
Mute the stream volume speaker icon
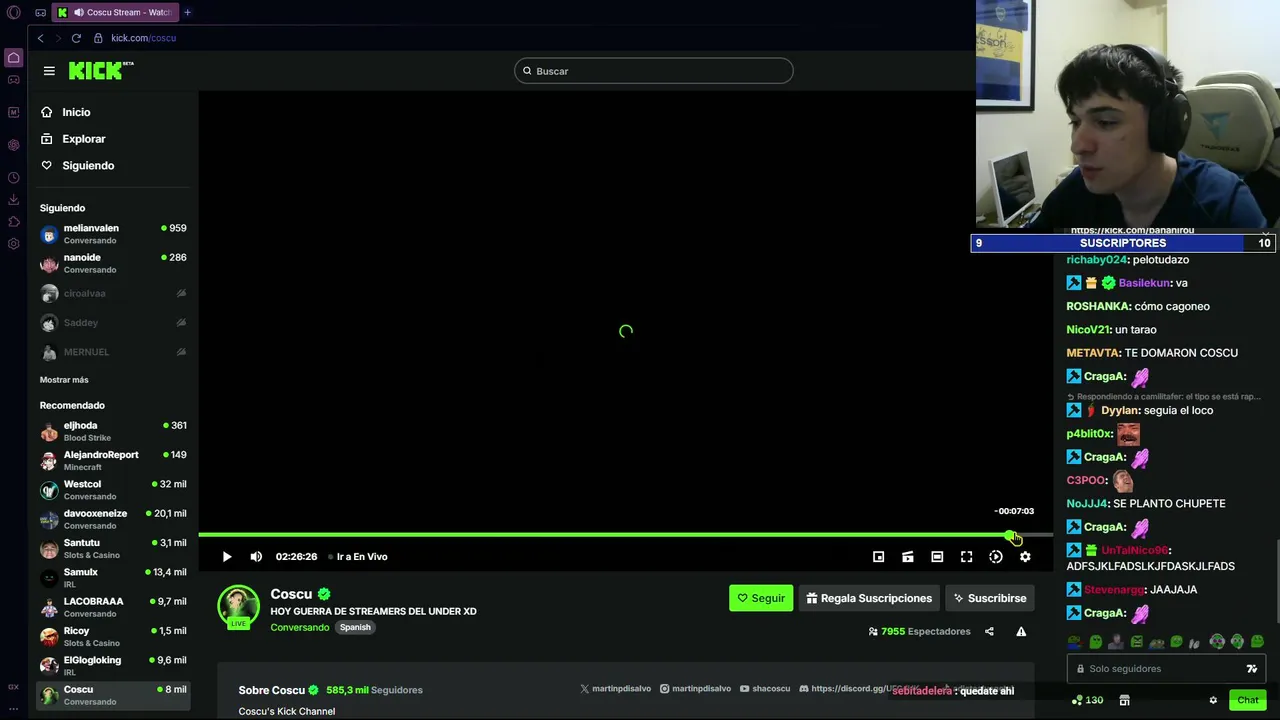(256, 557)
